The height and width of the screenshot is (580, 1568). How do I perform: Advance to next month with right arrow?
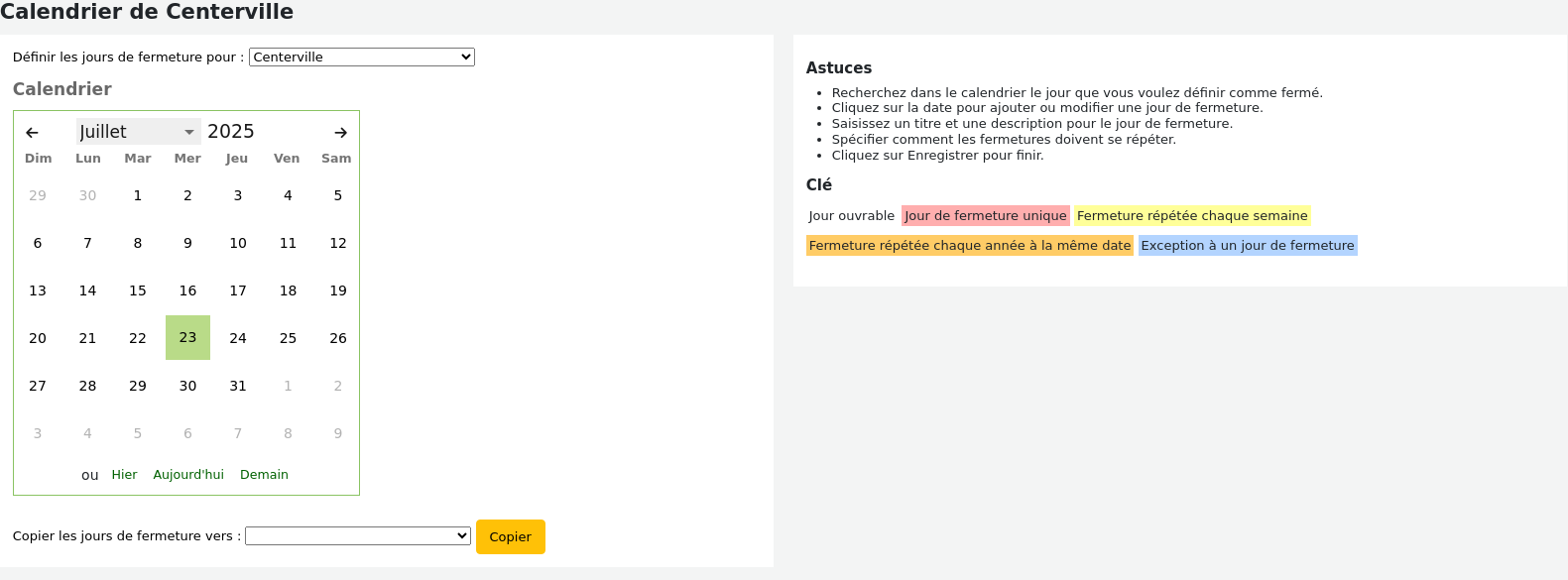340,133
